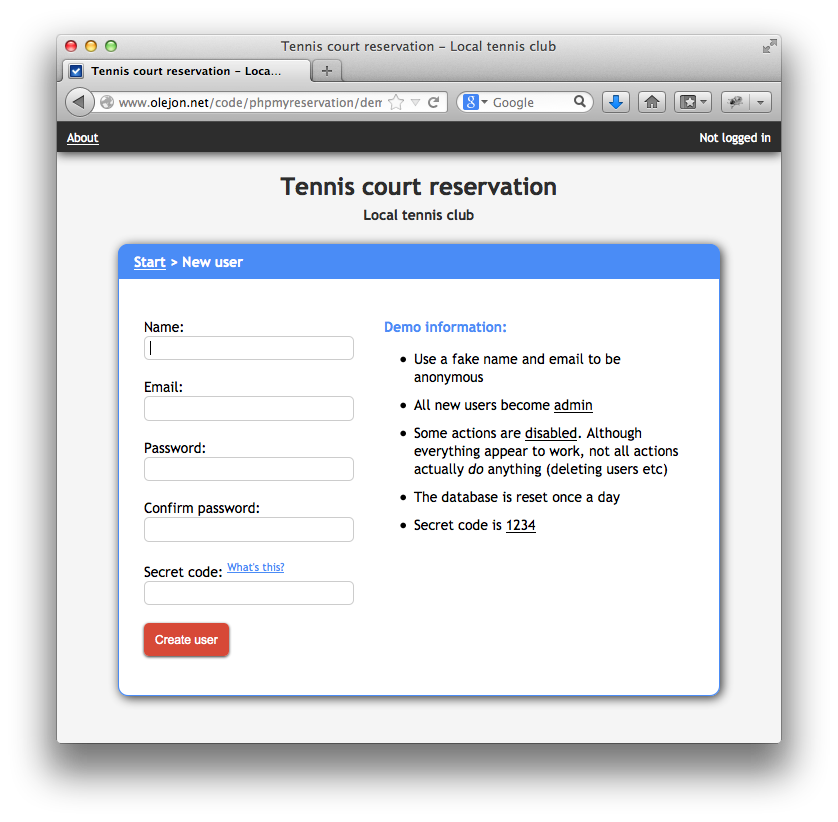The image size is (838, 822).
Task: Enter full screen using the top-right arrows icon
Action: (769, 46)
